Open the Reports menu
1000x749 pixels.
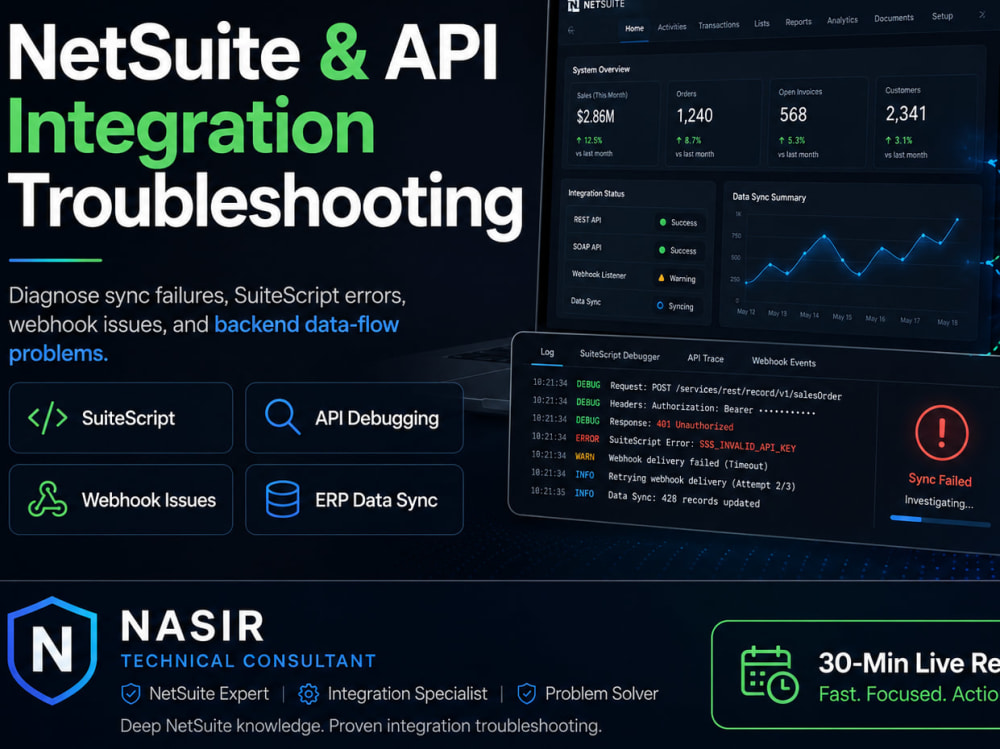[x=798, y=22]
